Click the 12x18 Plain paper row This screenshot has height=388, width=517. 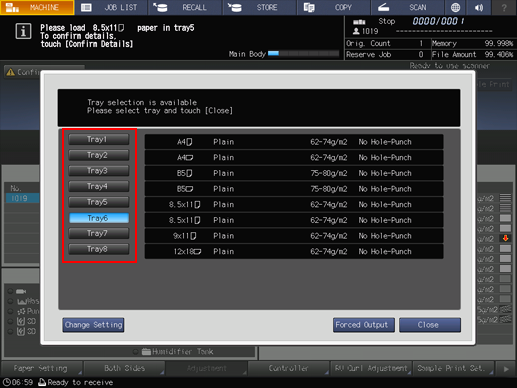[x=294, y=251]
